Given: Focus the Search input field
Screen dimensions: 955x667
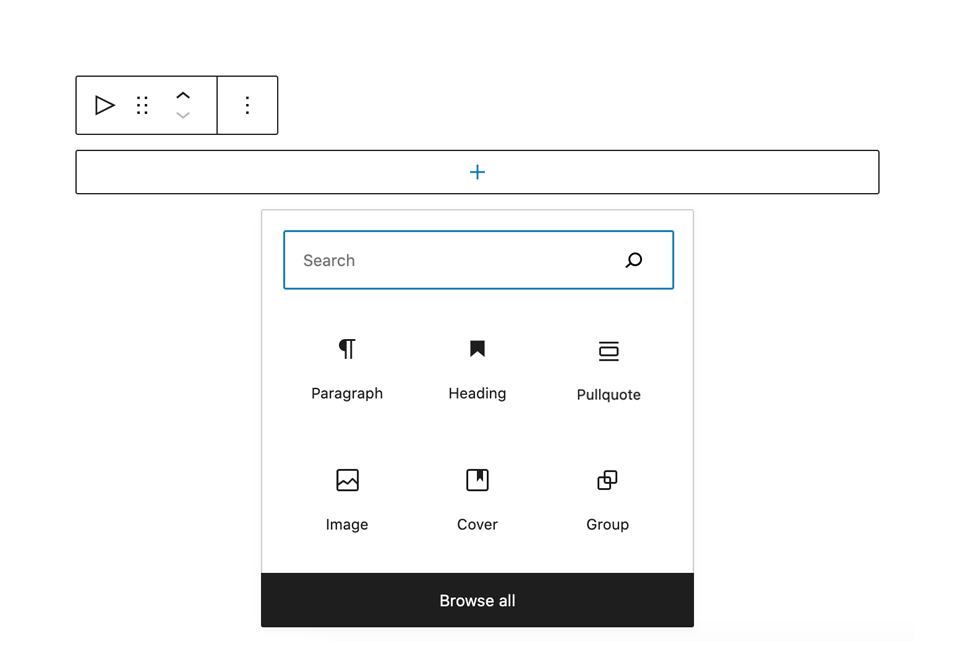Looking at the screenshot, I should click(x=479, y=260).
